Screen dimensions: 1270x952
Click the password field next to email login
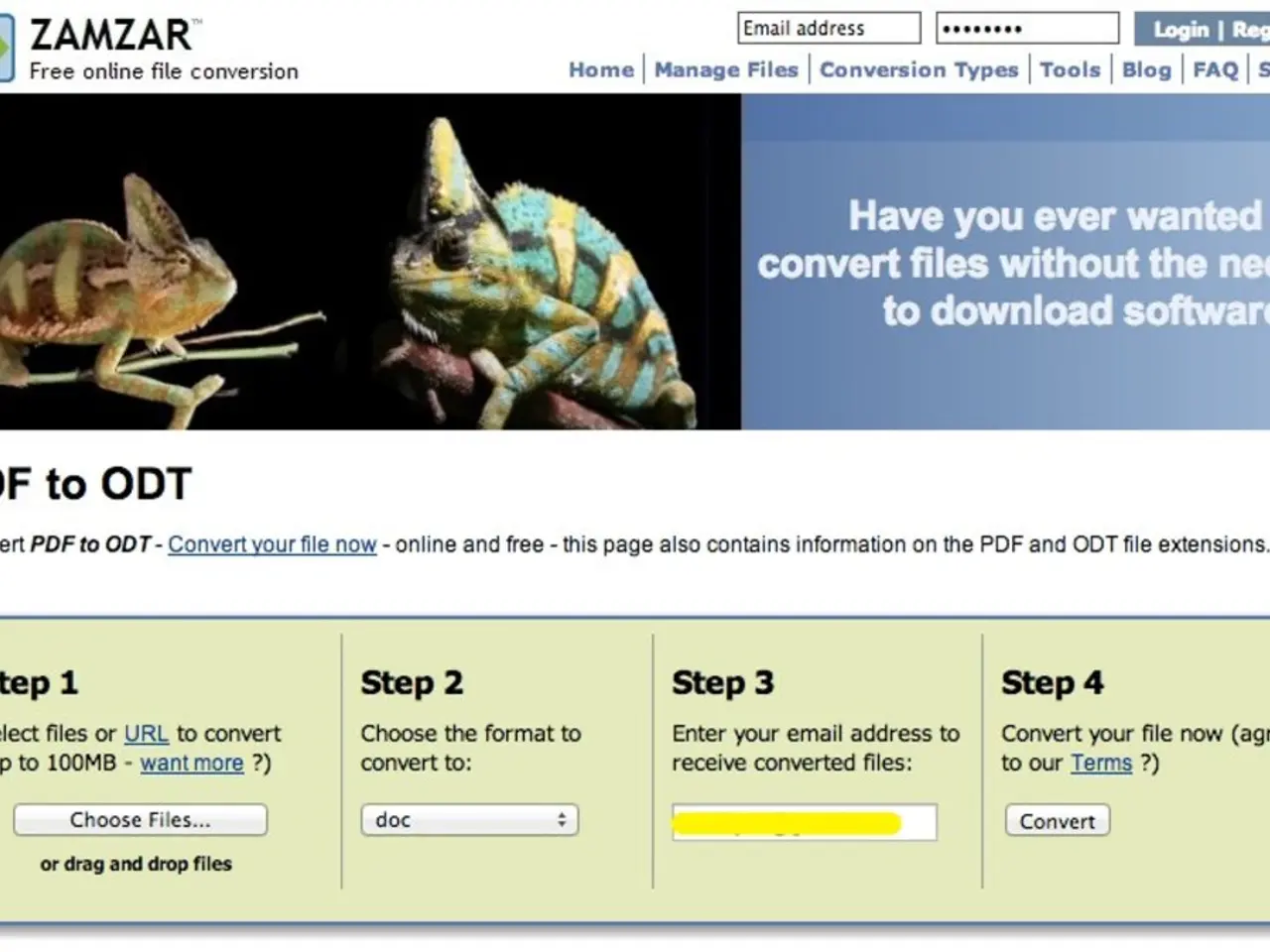pyautogui.click(x=1027, y=27)
